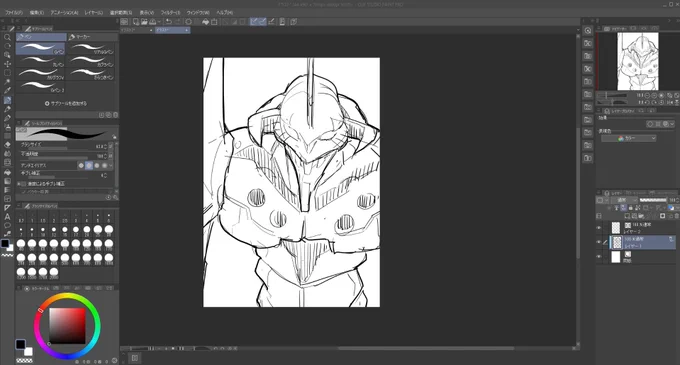
Task: Select the second anti-aliasing option
Action: pos(89,165)
